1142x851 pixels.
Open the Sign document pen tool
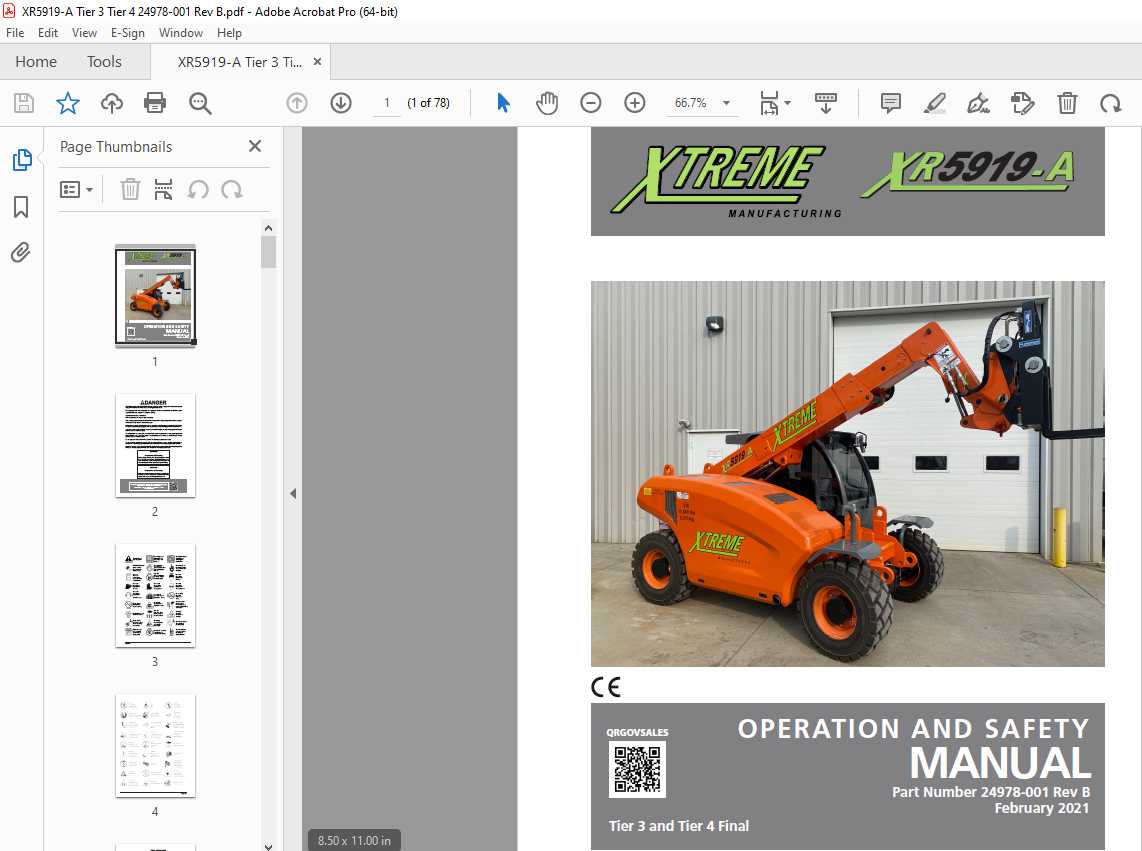coord(978,103)
